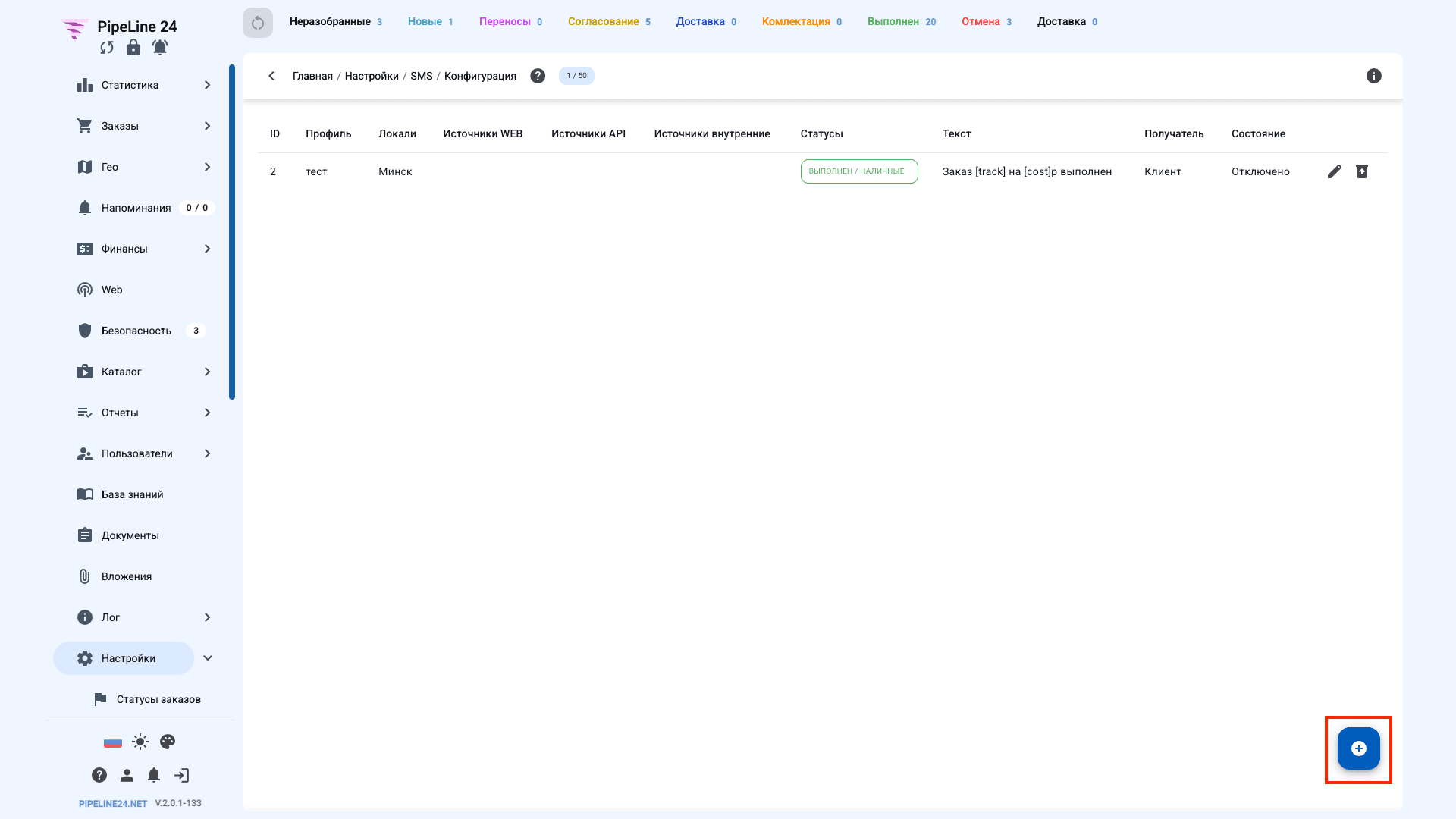
Task: Click the ВЫПОЛНЕН / НАЛИЧНЫЕ status chip
Action: click(x=859, y=171)
